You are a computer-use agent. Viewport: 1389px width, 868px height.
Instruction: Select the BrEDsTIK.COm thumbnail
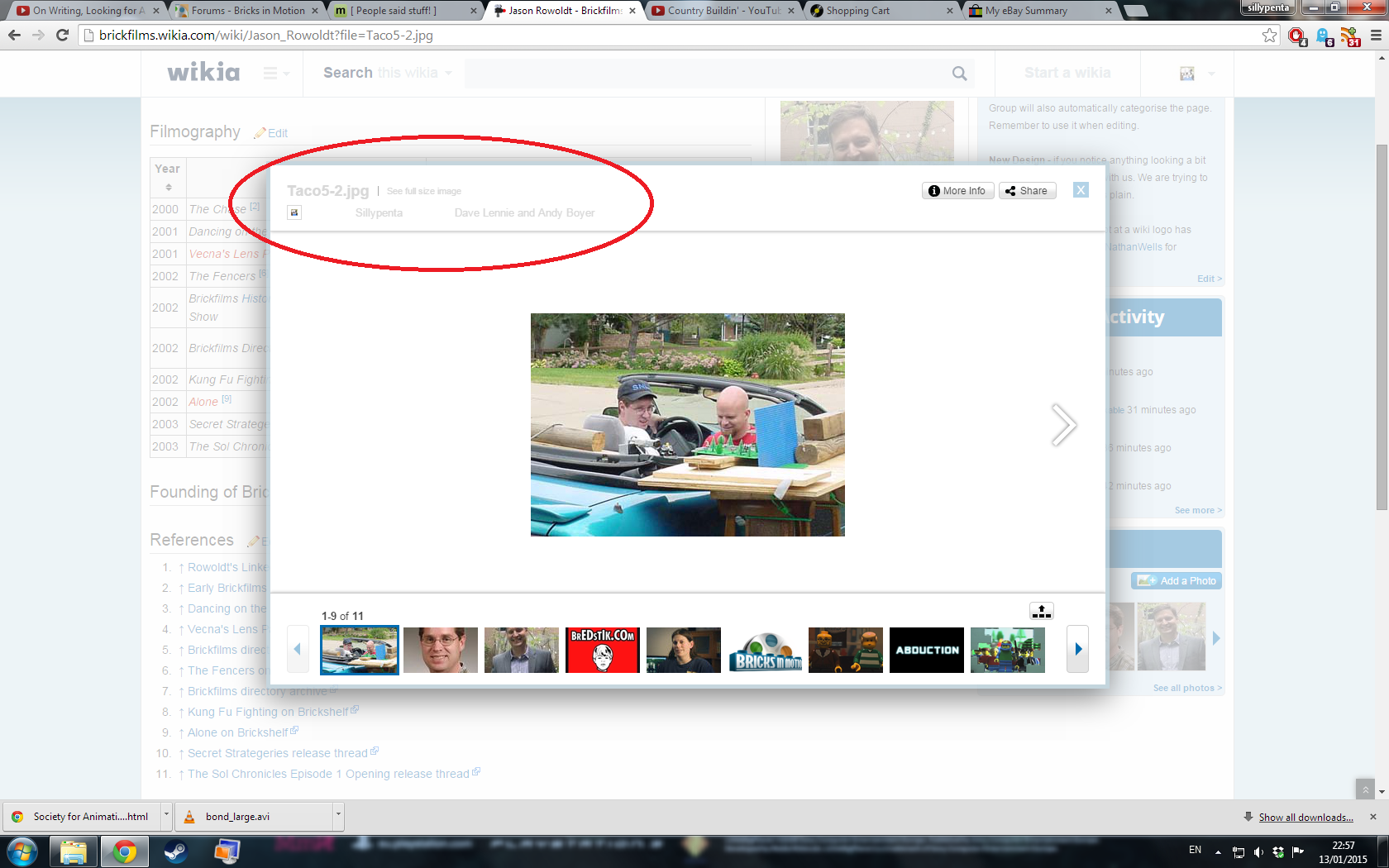point(602,650)
